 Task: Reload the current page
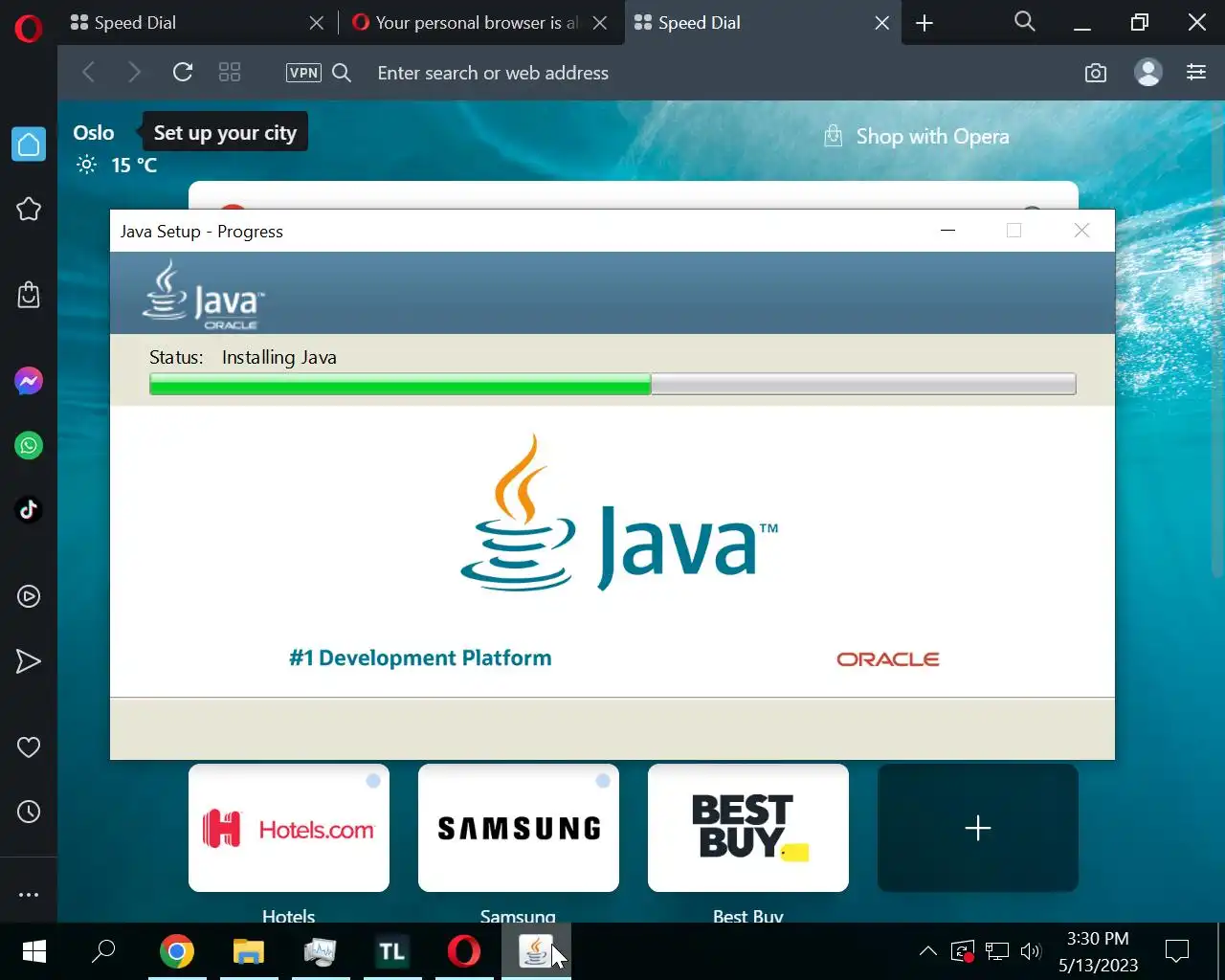pyautogui.click(x=183, y=72)
